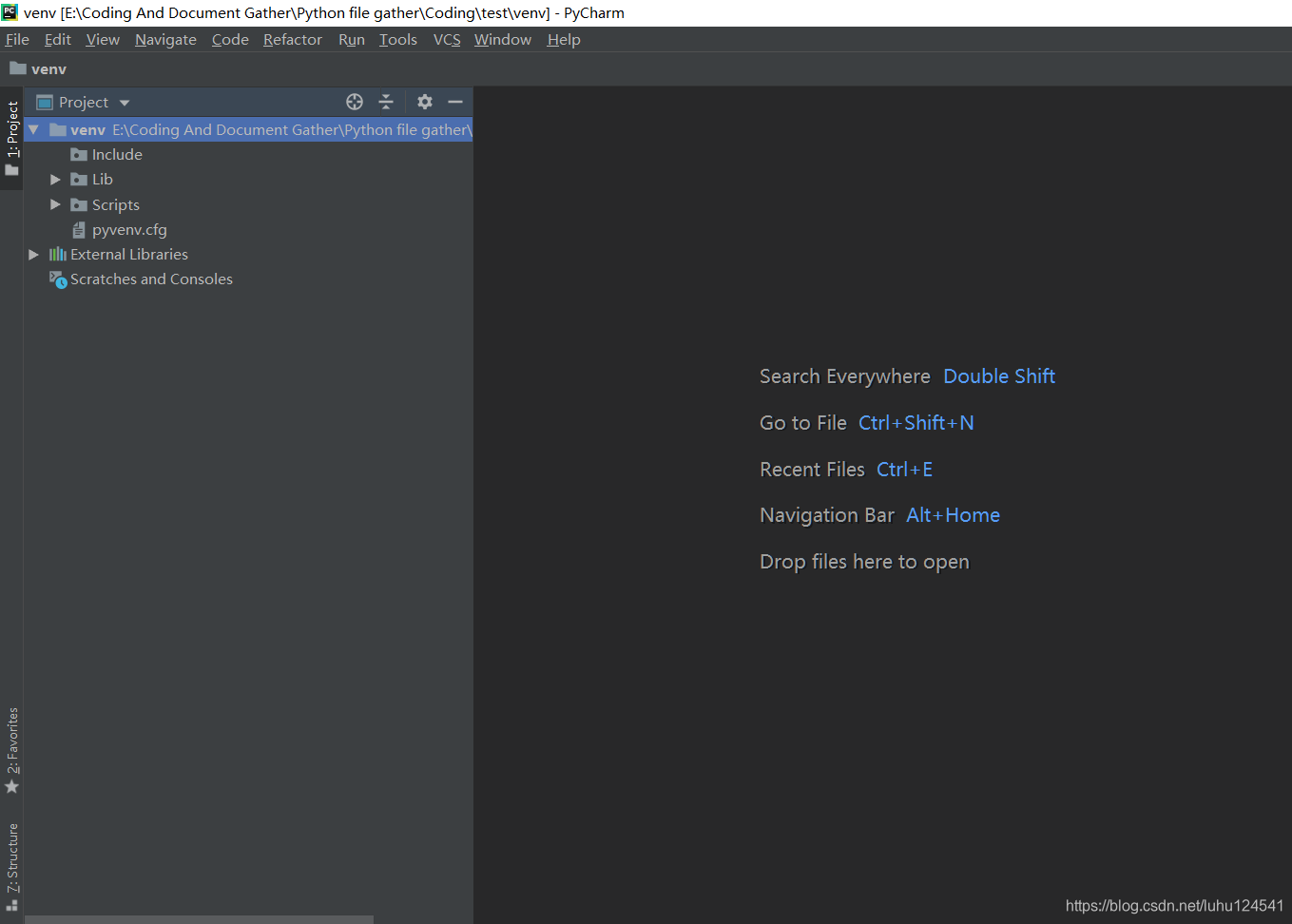Expand the Lib folder node
Screen dimensions: 1292x924
click(55, 180)
